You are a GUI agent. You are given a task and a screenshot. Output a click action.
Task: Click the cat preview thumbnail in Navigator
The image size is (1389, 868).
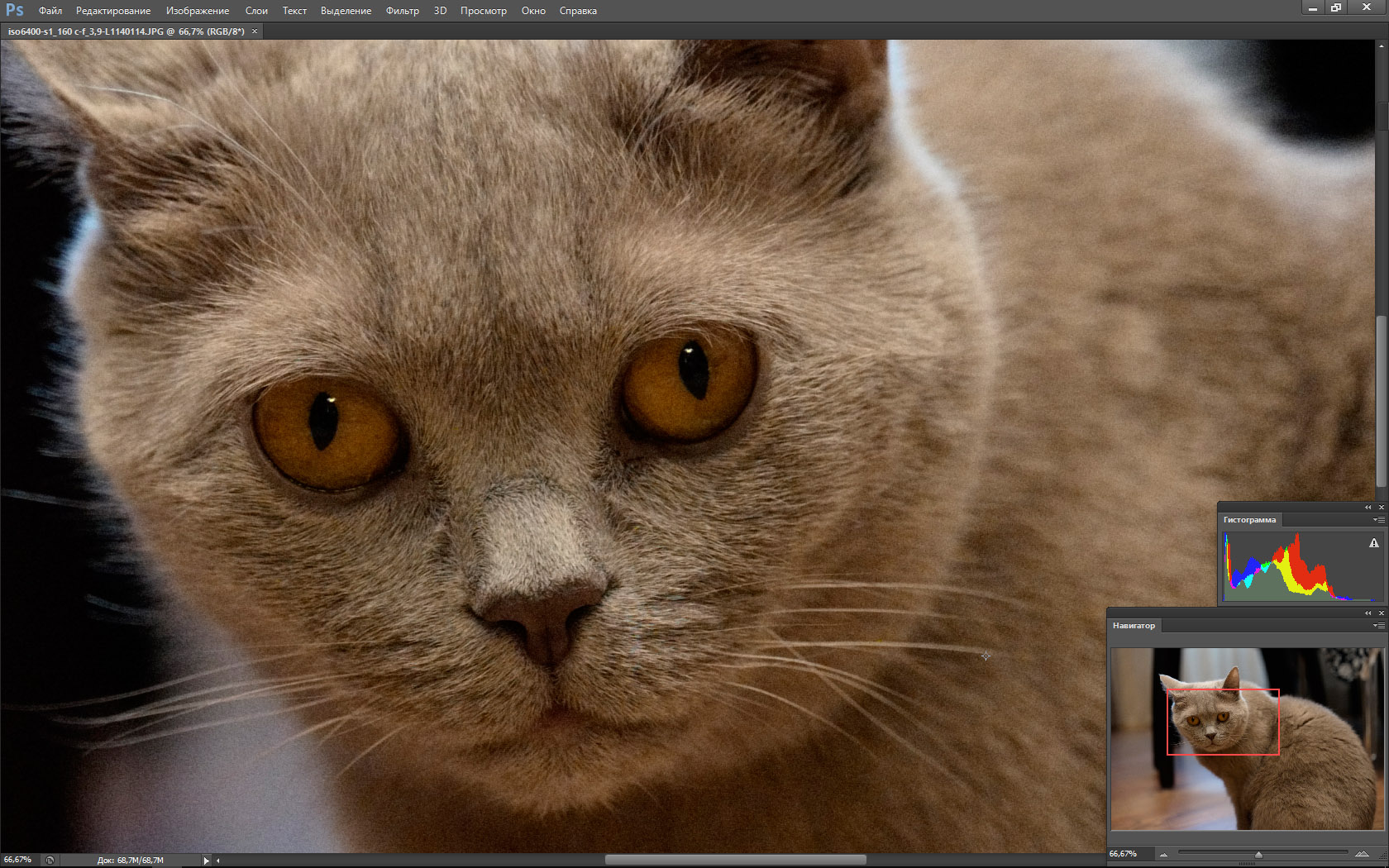pos(1247,738)
